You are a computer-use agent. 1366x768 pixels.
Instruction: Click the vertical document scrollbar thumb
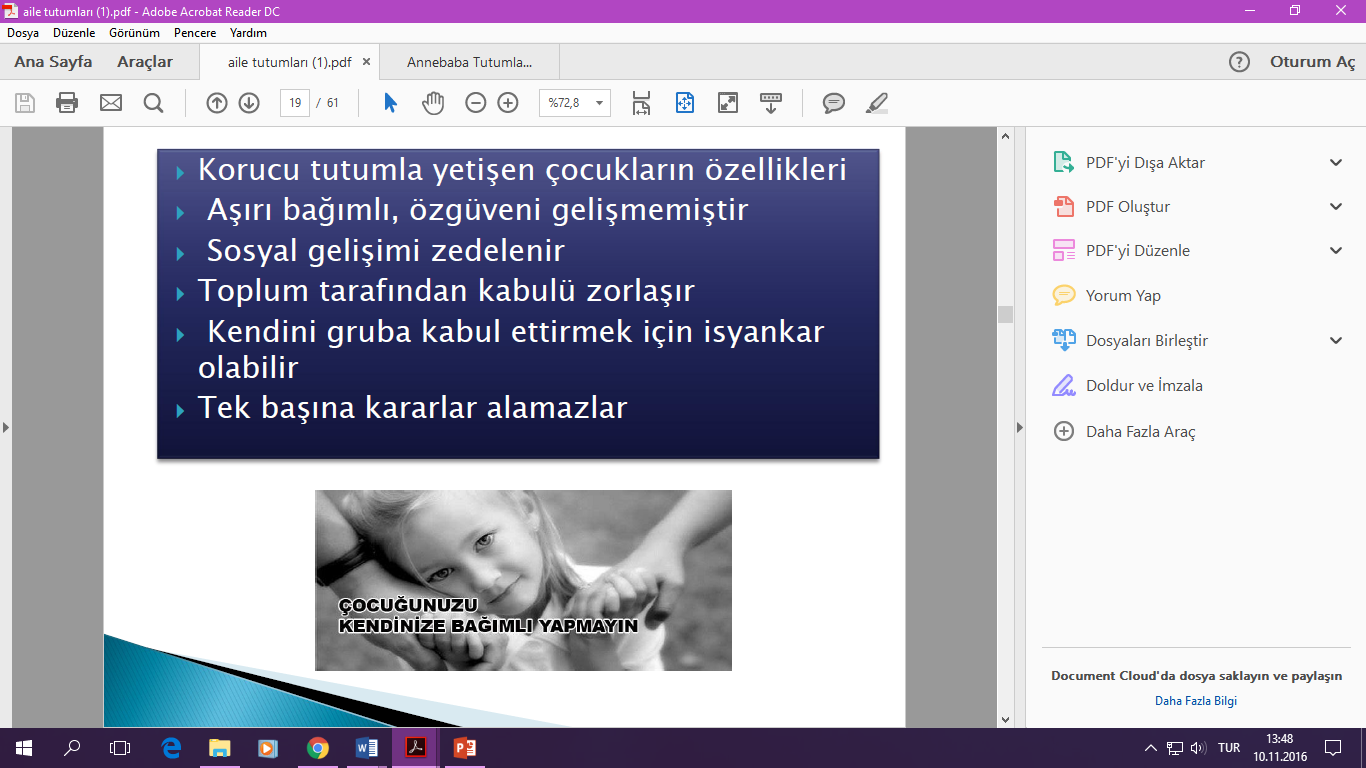(1005, 314)
